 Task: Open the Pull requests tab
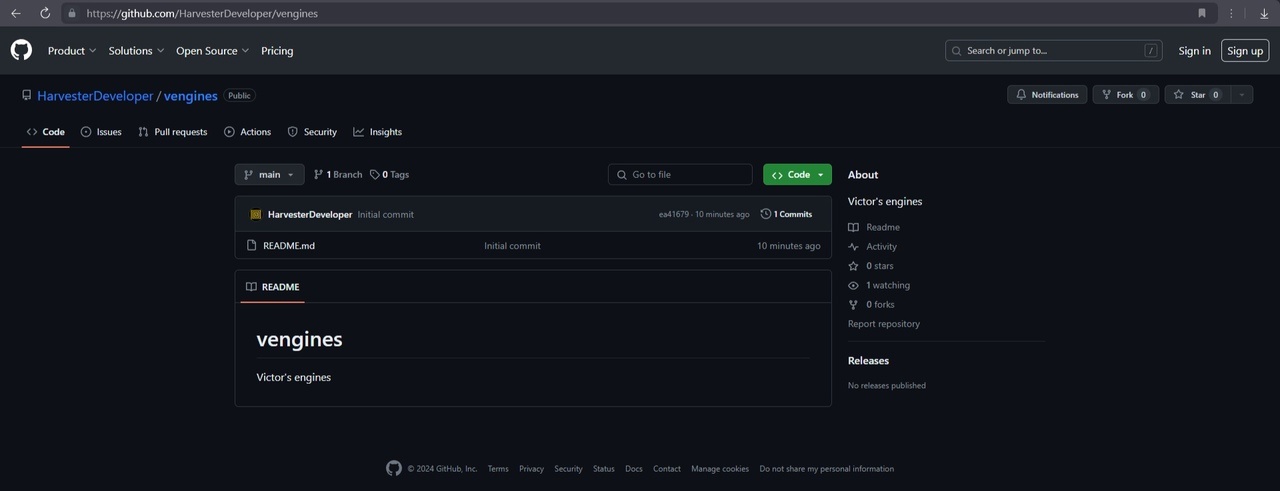[173, 132]
